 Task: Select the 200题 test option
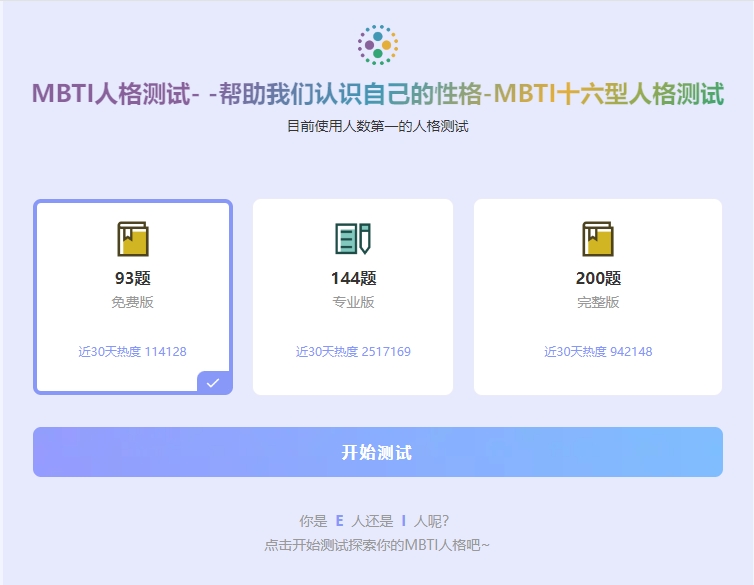pos(597,279)
